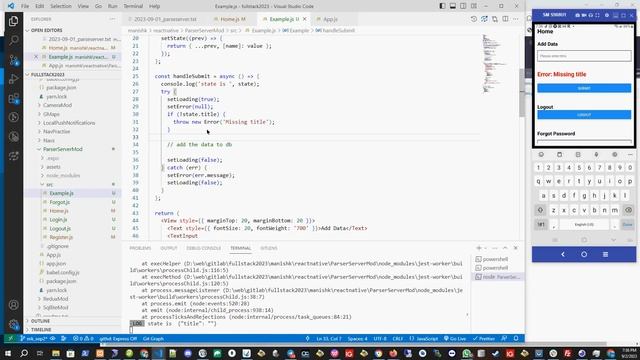Open Explorer panel More Actions ellipsis
Image resolution: width=640 pixels, height=360 pixels.
pyautogui.click(x=112, y=19)
